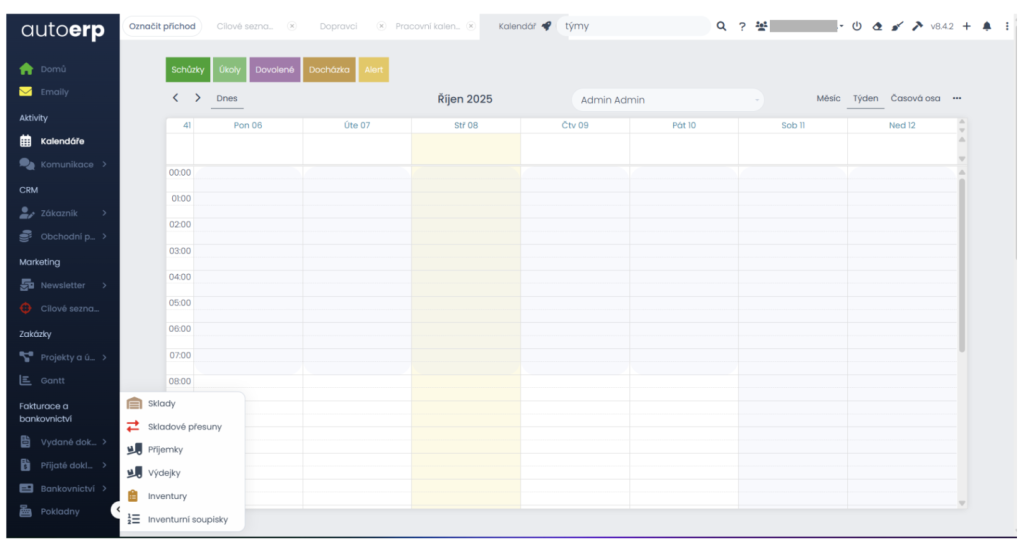
Task: Switch to Měsíc calendar view
Action: [828, 99]
